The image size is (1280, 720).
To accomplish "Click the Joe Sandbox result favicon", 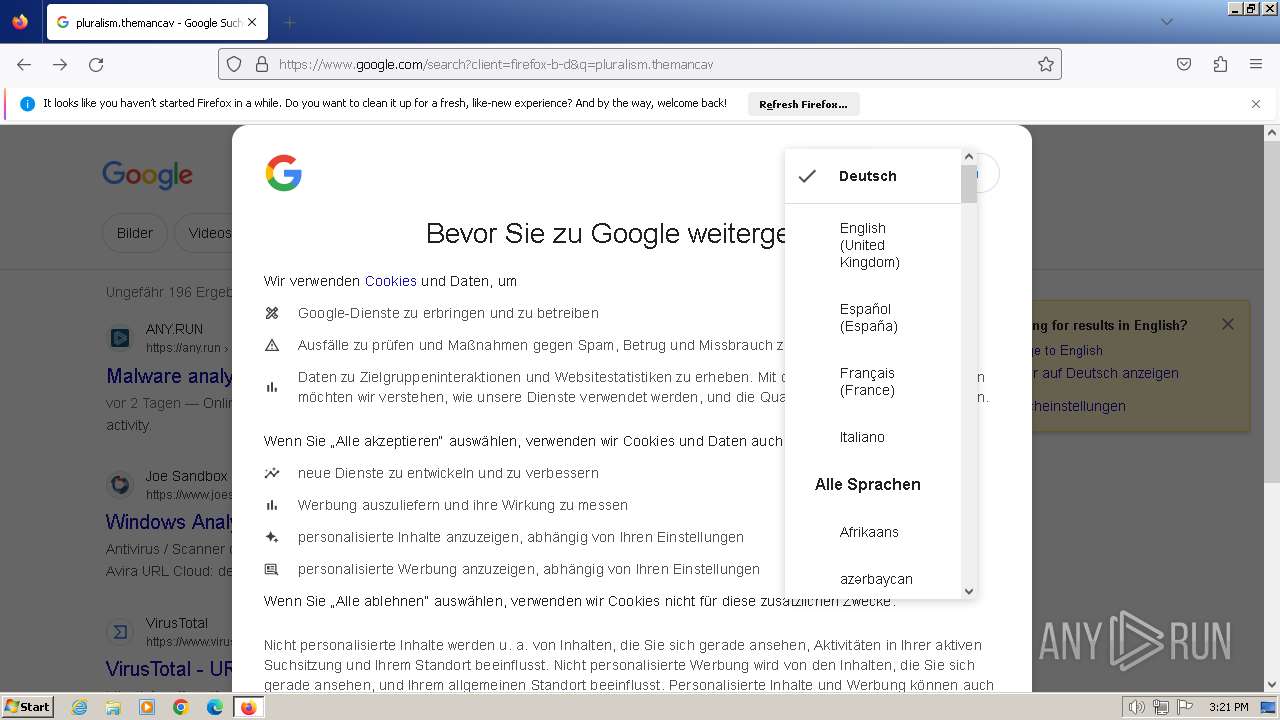I will click(x=120, y=485).
